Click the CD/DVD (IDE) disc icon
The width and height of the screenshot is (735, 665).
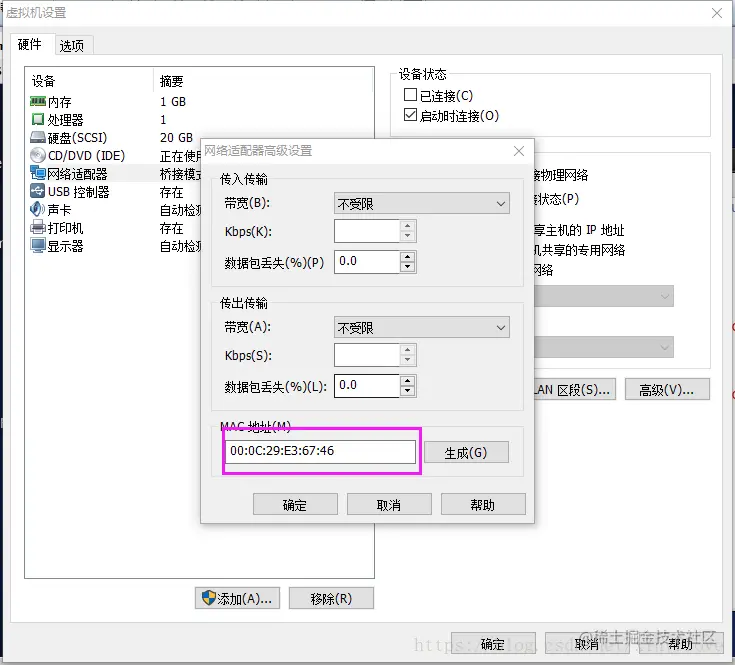click(38, 155)
